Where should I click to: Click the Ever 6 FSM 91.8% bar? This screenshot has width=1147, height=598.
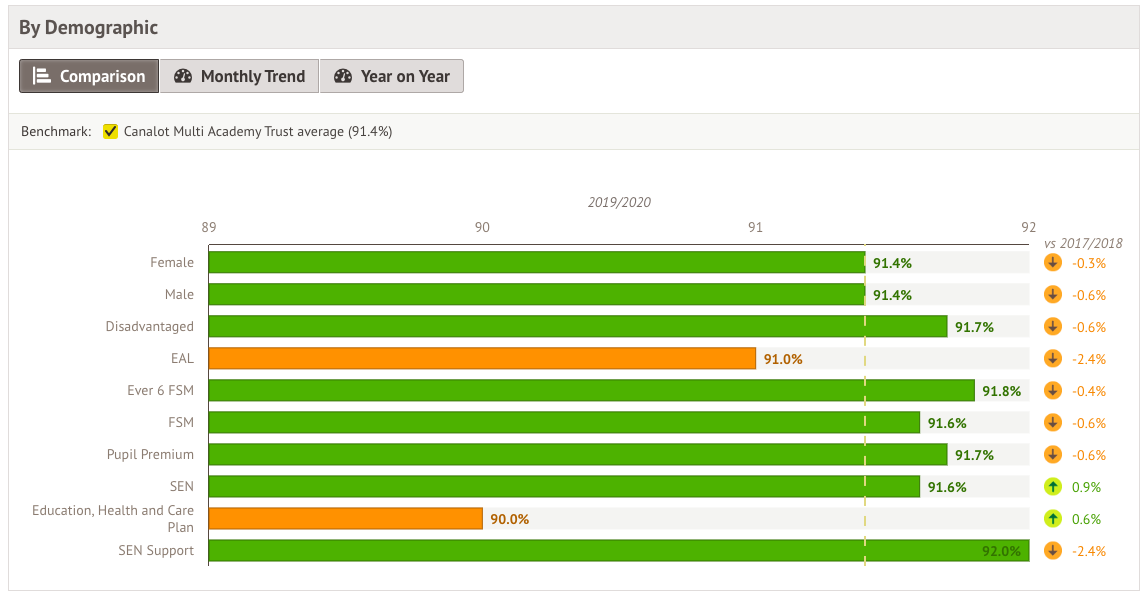591,391
